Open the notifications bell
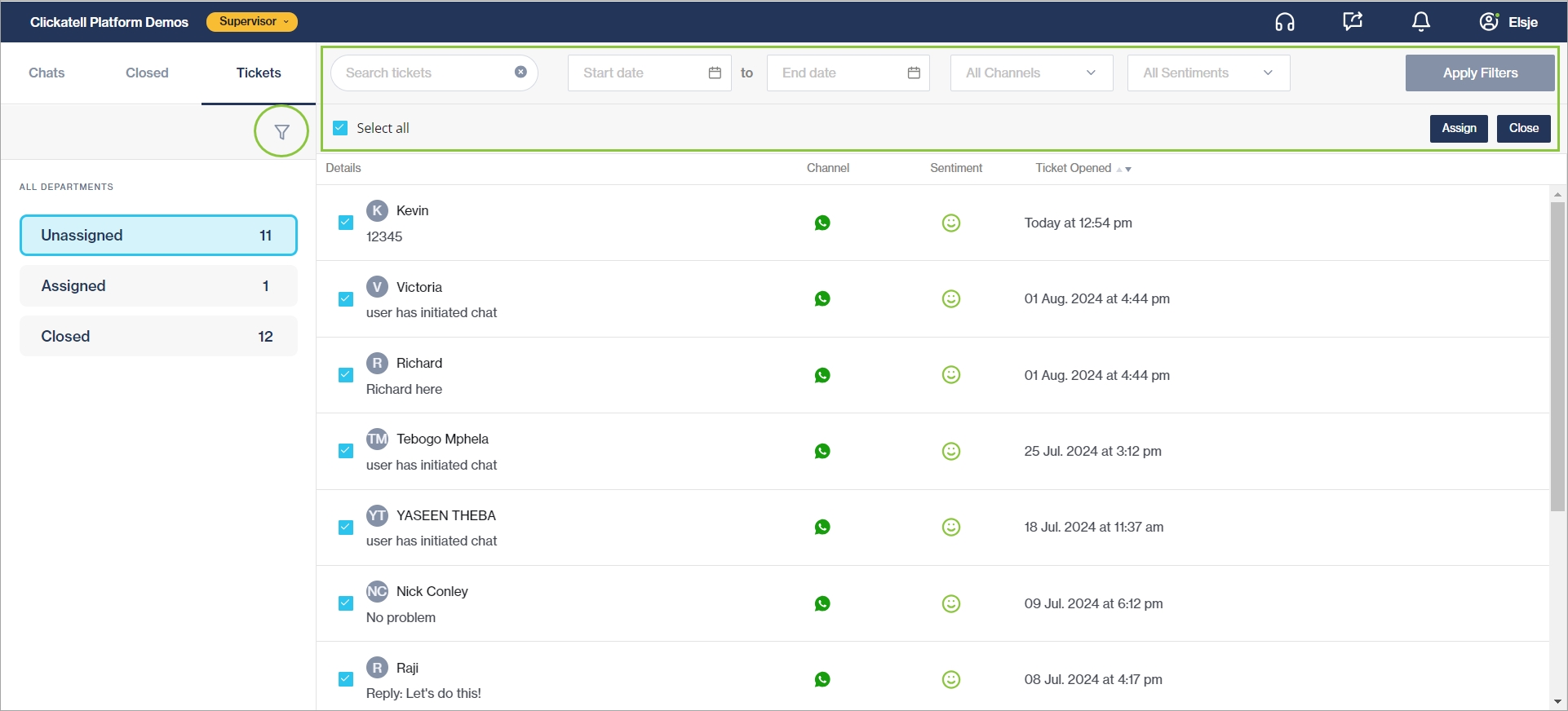This screenshot has width=1568, height=711. [x=1420, y=22]
